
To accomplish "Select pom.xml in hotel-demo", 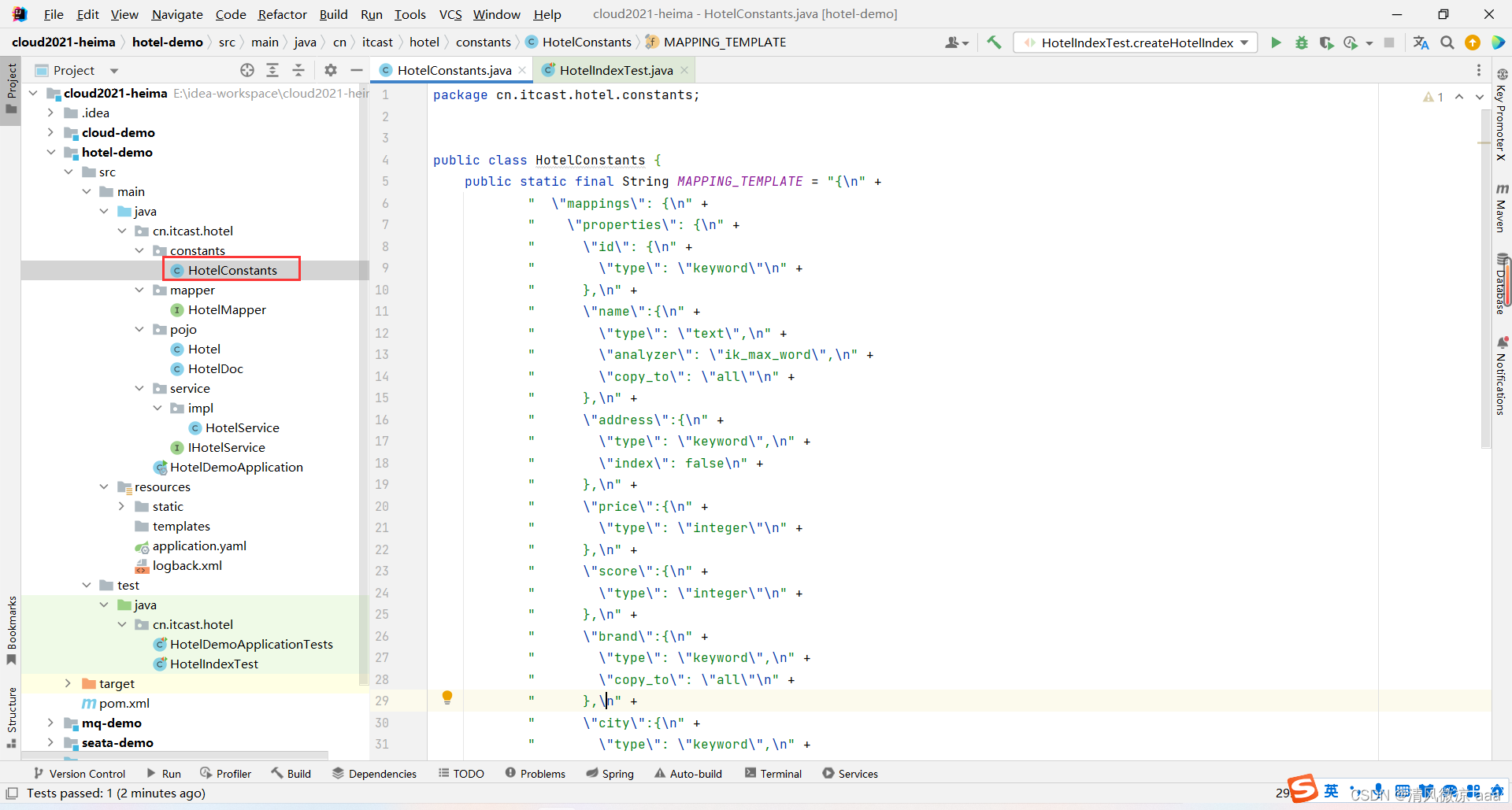I will 124,703.
